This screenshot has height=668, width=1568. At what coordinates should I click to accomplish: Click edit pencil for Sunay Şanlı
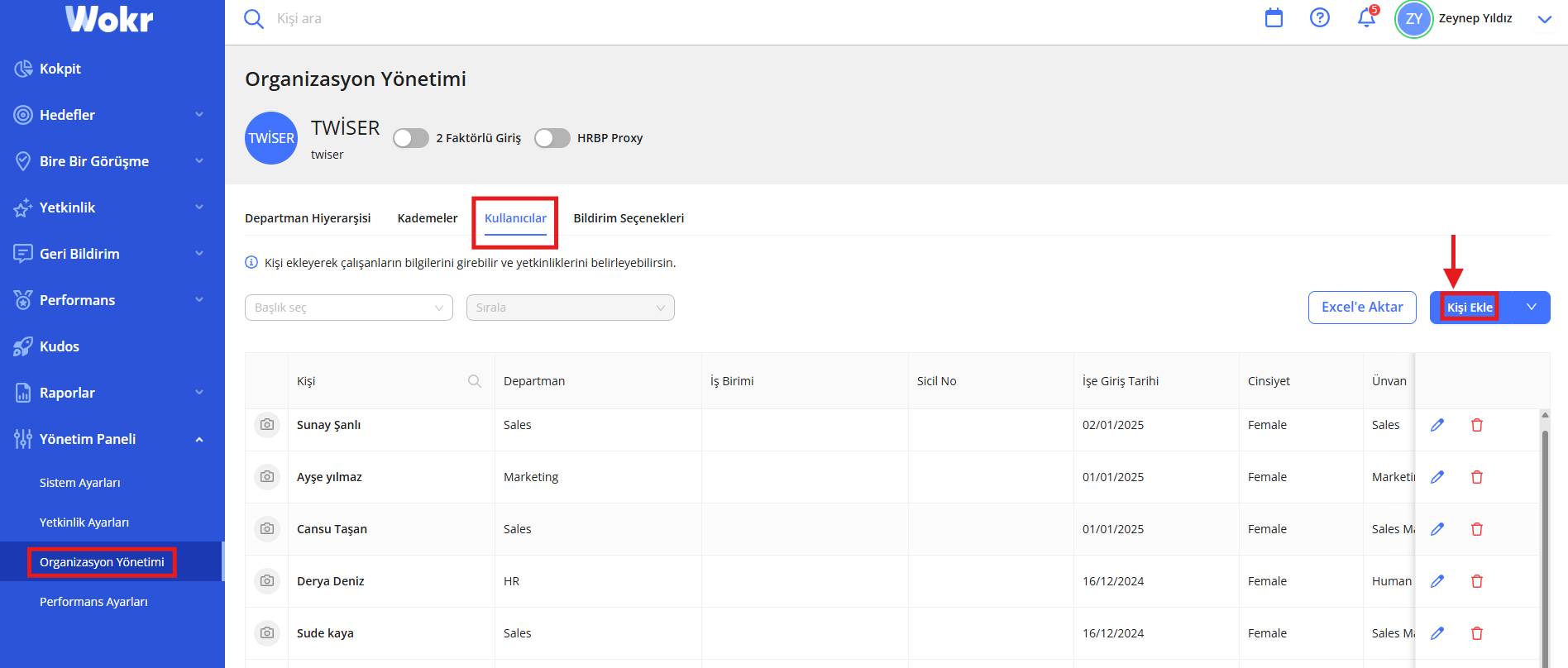tap(1437, 425)
